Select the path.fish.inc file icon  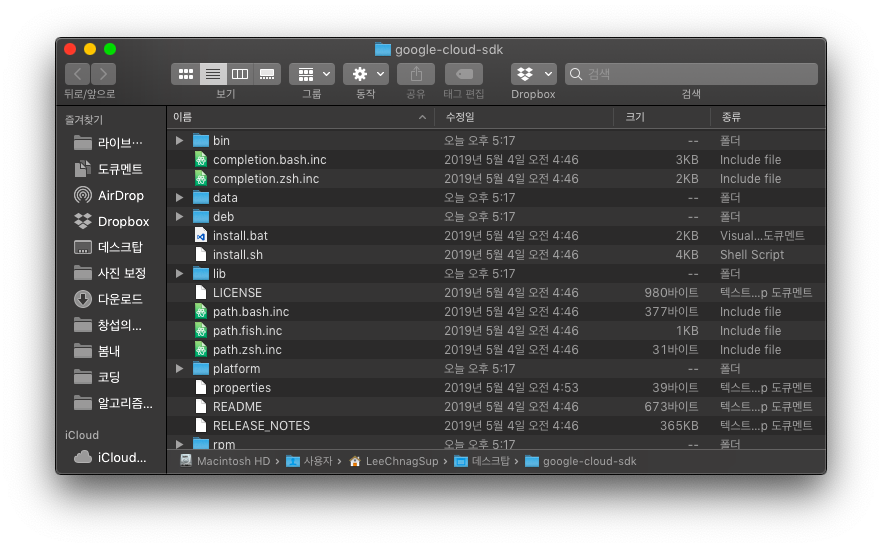coord(201,331)
